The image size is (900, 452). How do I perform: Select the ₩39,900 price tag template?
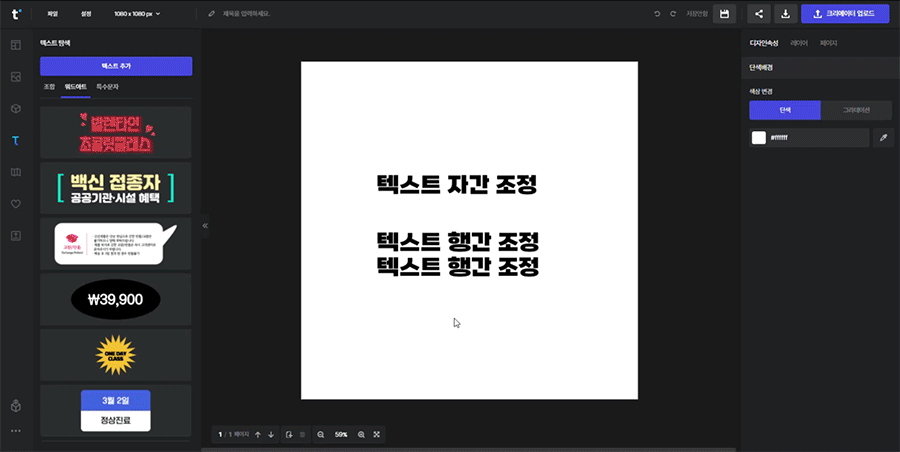pos(116,299)
